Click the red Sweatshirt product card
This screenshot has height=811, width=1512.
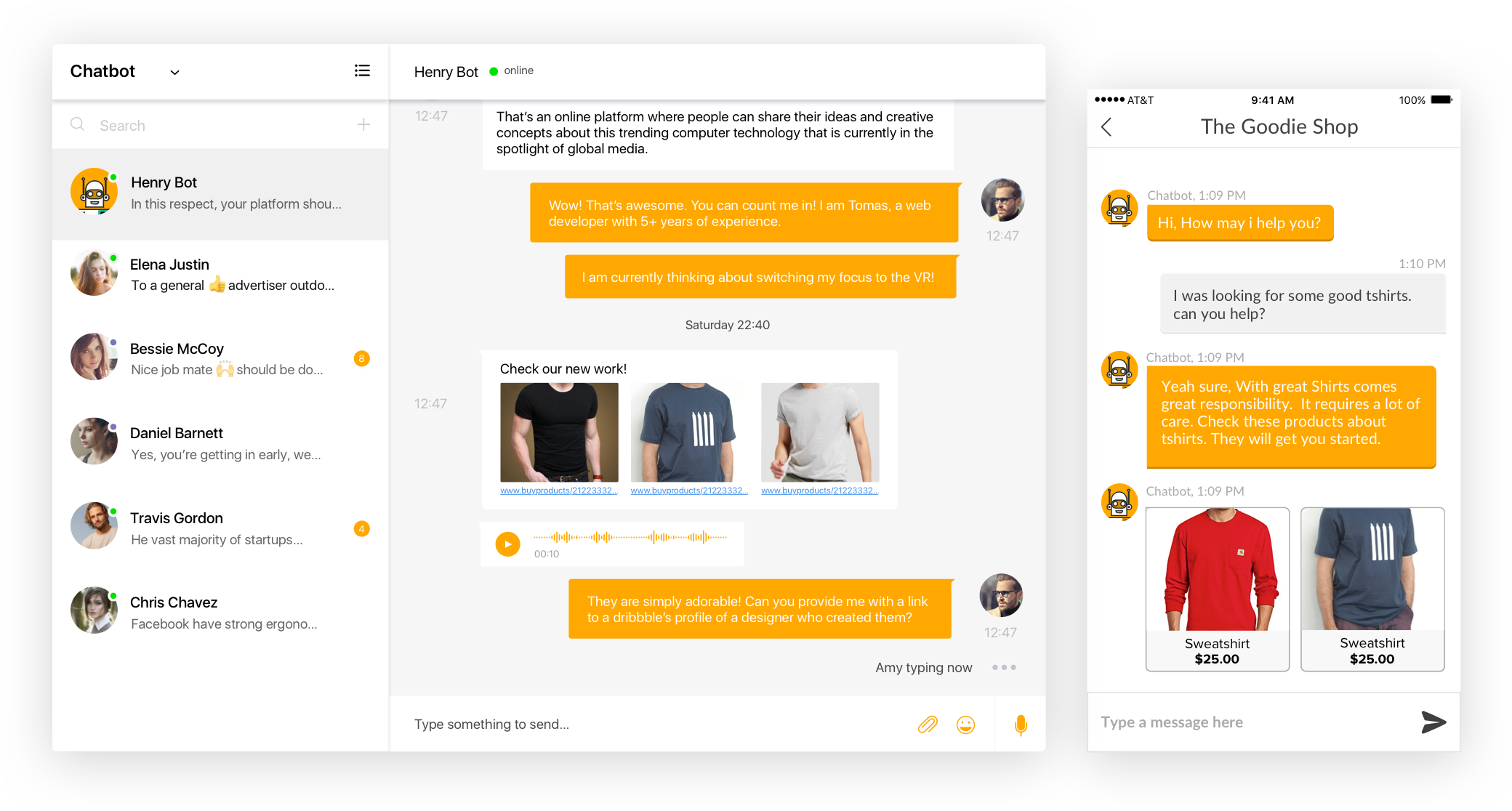(x=1217, y=589)
